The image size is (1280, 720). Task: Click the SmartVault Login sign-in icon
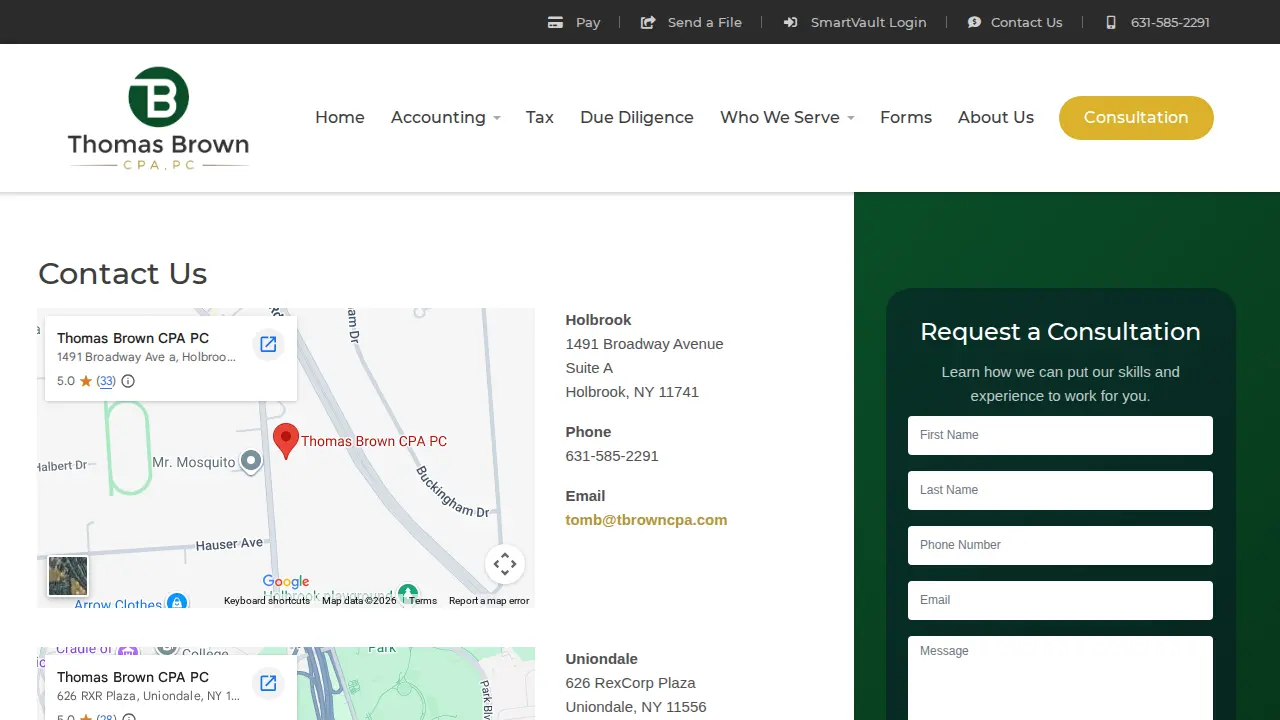[790, 22]
